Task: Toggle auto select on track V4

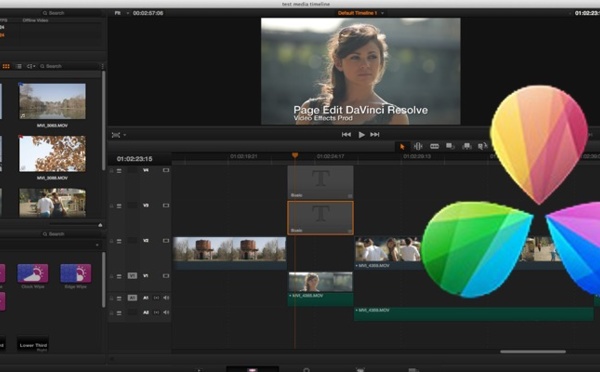Action: tap(119, 171)
